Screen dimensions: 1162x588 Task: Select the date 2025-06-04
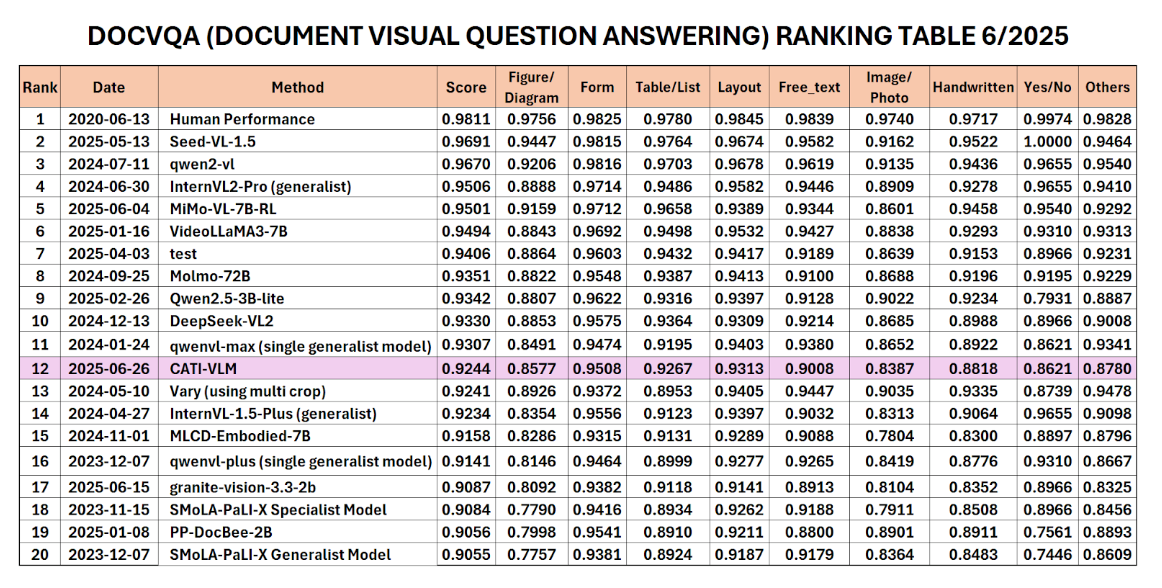click(x=109, y=209)
